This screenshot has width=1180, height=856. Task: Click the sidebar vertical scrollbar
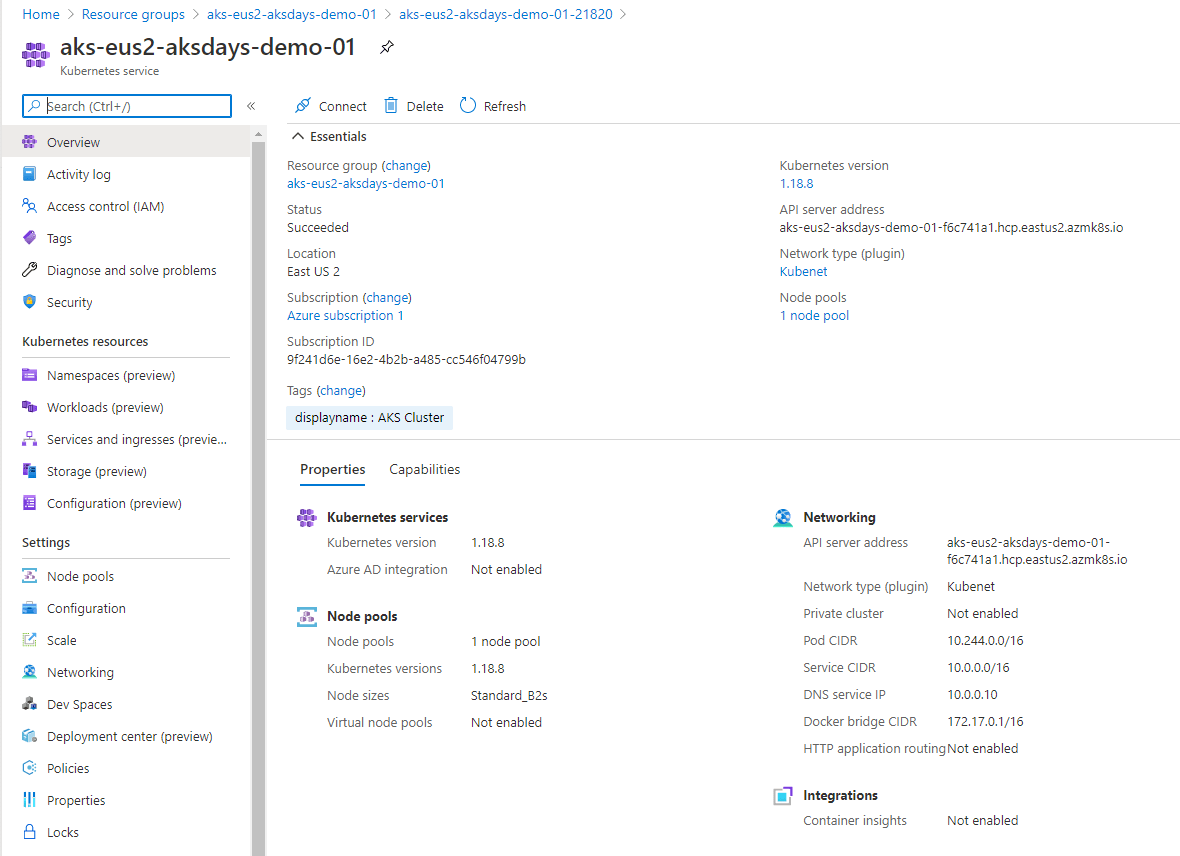(258, 498)
